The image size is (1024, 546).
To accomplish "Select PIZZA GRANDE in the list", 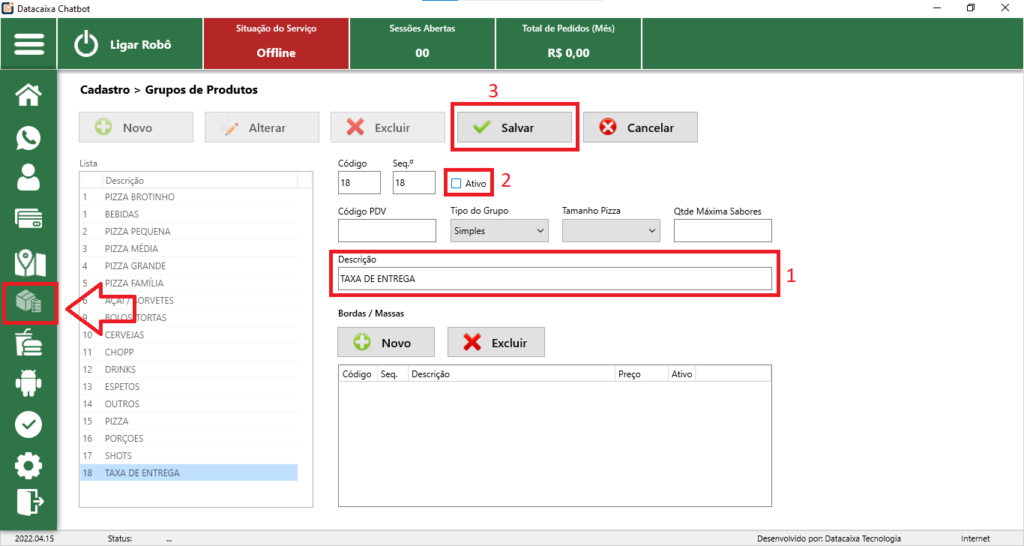I will tap(135, 266).
